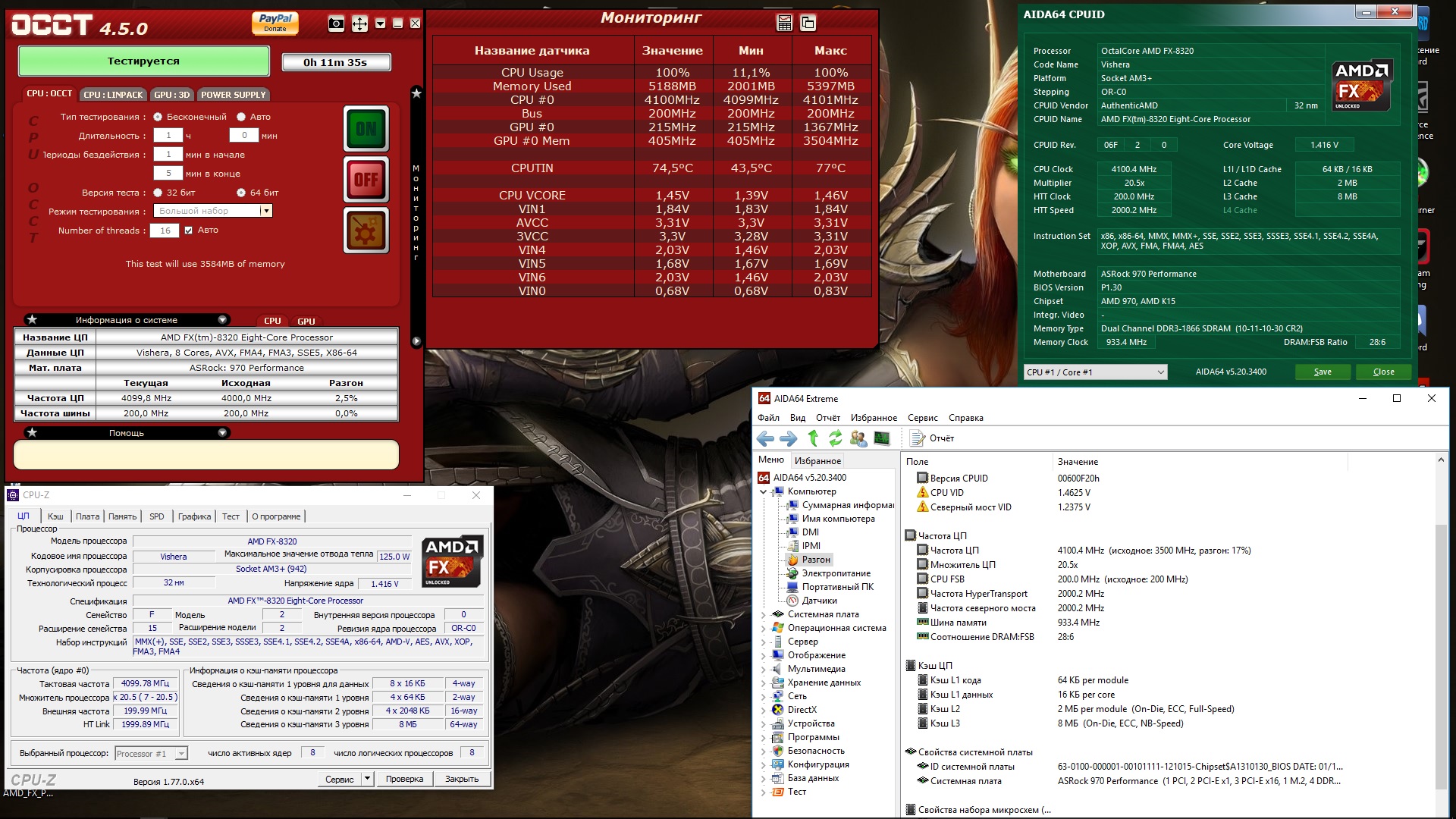Open OCCT settings gear button
Screen dimensions: 1456x819
pos(366,231)
